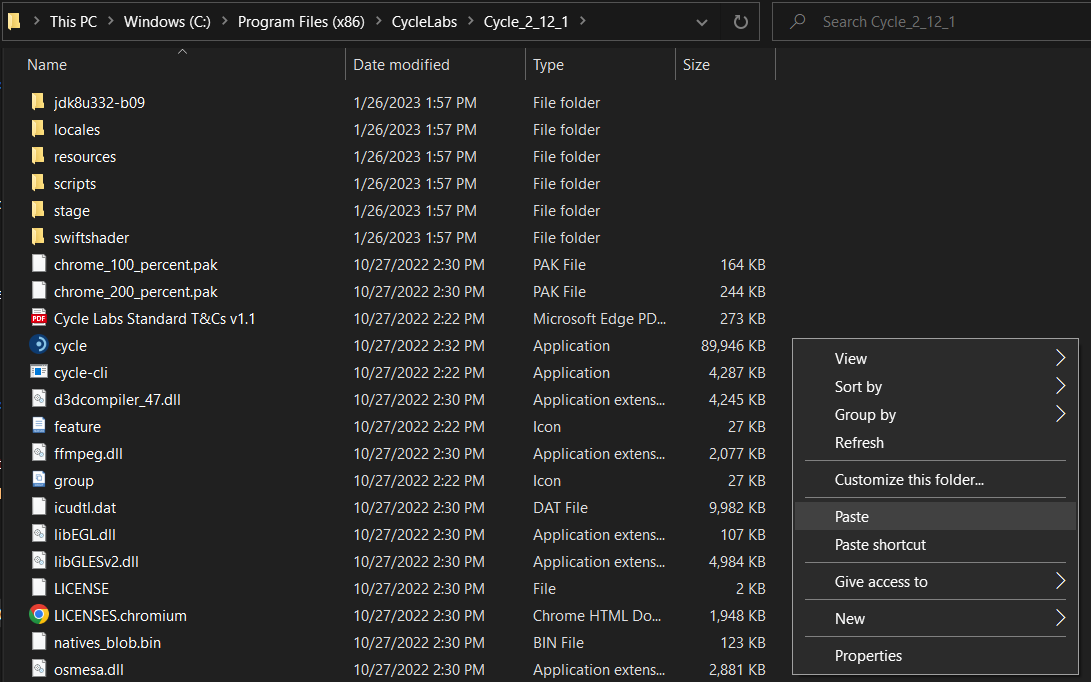The image size is (1091, 682).
Task: Click the BIN File type cell
Action: (558, 643)
